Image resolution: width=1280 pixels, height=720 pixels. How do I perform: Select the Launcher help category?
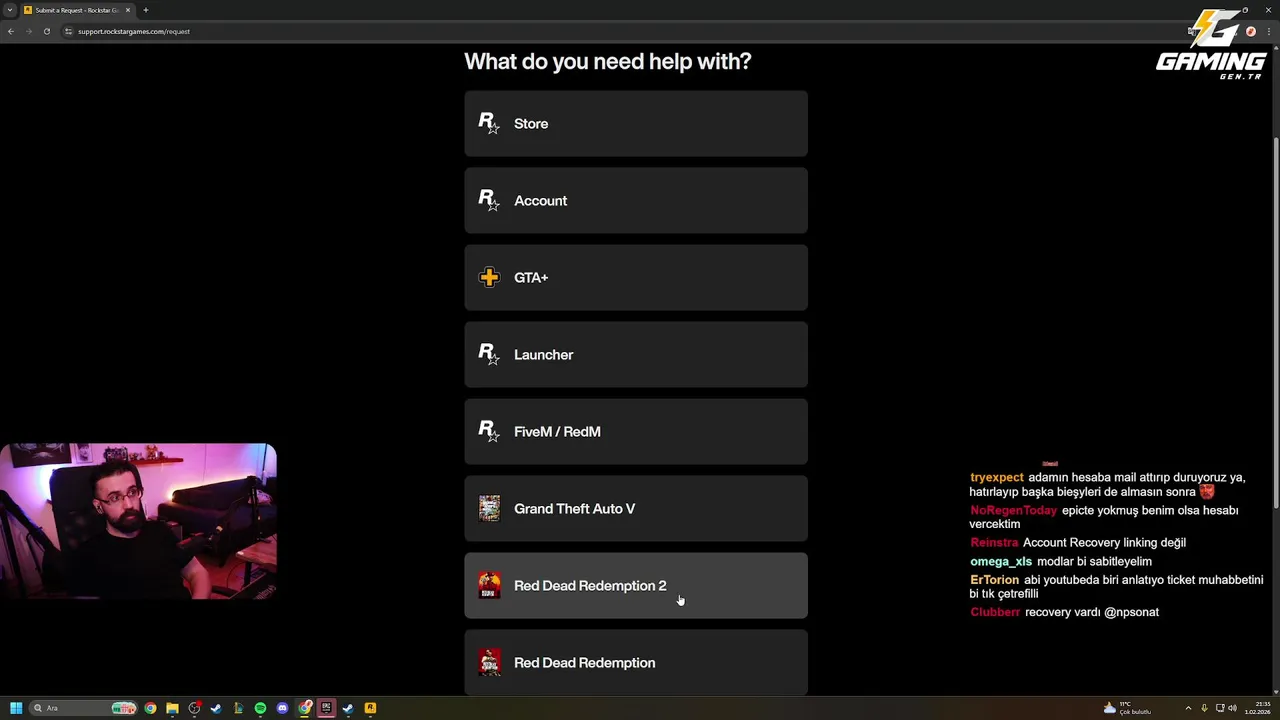click(636, 354)
